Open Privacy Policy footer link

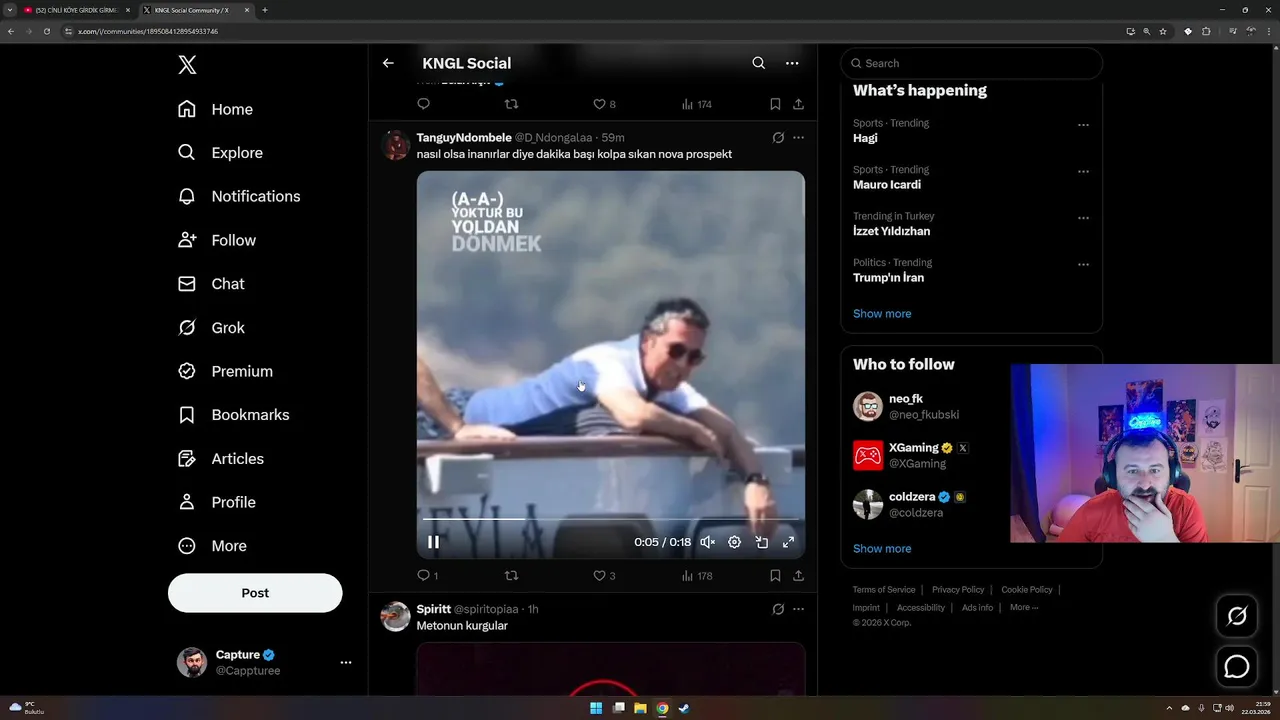point(958,590)
